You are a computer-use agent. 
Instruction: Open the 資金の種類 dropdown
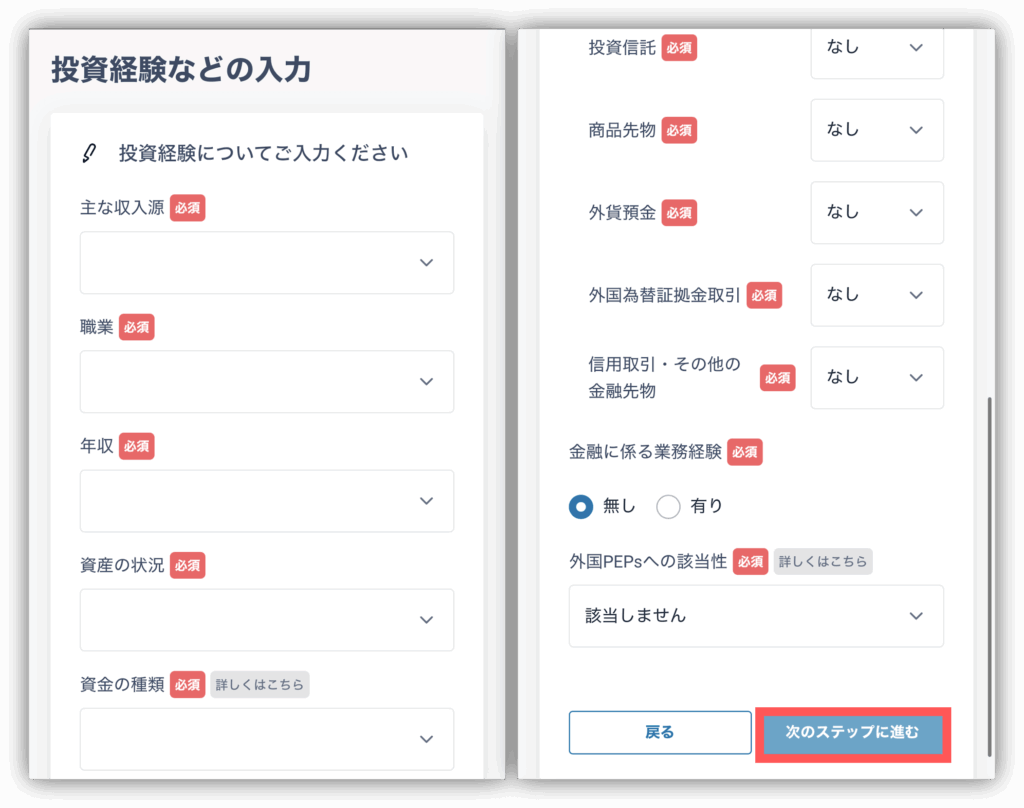click(267, 739)
